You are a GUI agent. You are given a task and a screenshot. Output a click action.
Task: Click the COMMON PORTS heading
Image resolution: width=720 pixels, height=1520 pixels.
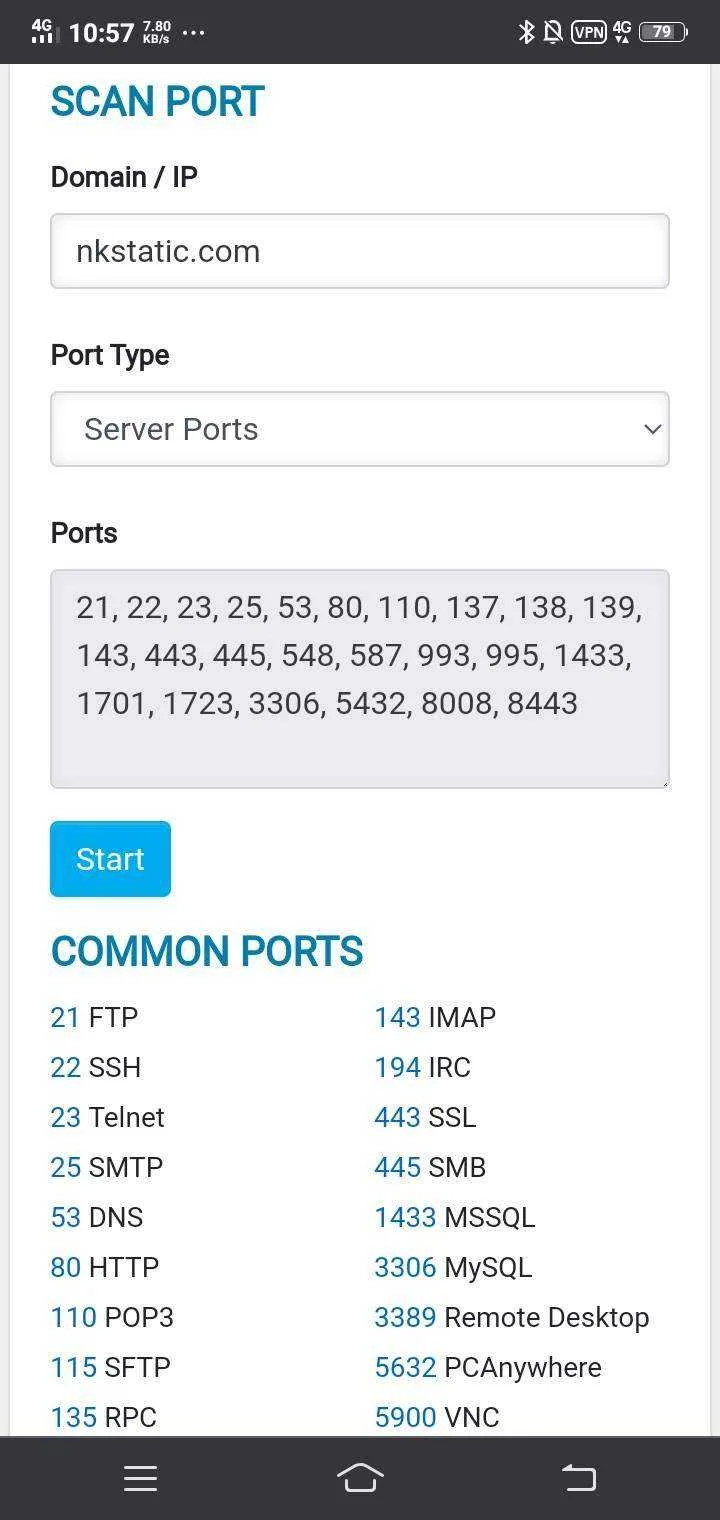coord(207,951)
